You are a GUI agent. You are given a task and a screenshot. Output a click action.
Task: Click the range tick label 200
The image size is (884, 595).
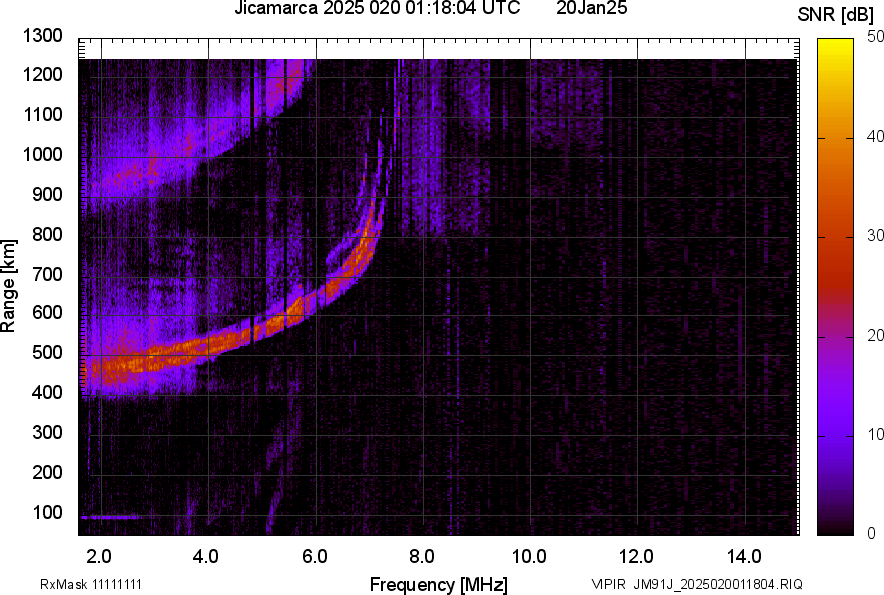[47, 472]
